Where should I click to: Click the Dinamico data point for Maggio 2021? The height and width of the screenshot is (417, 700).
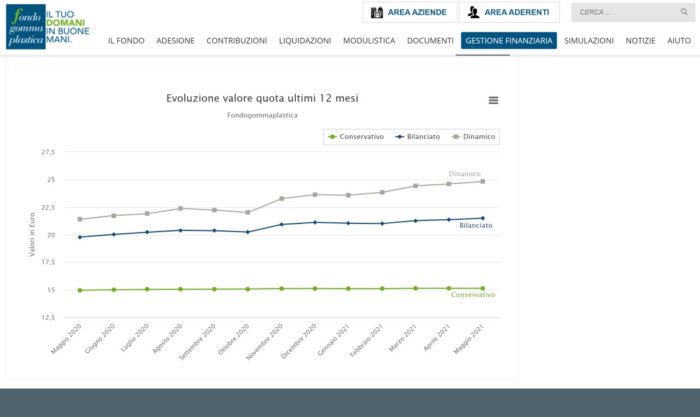point(482,181)
